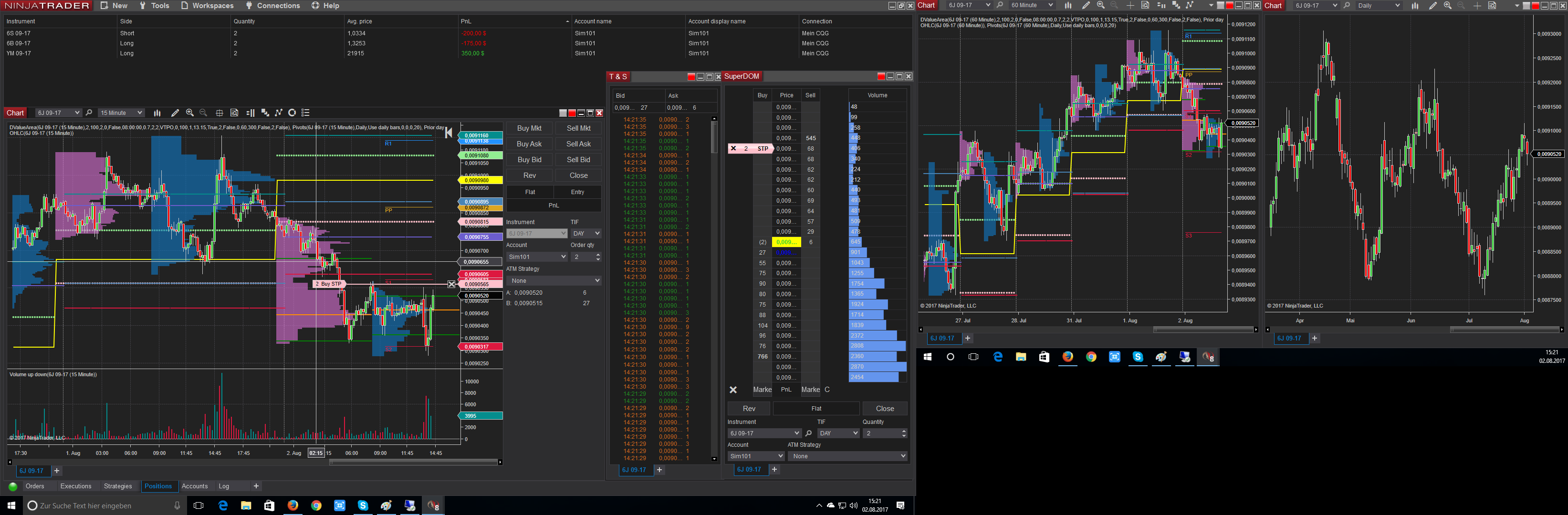Change the 15 Minute interval dropdown
The height and width of the screenshot is (515, 1568).
tap(121, 113)
